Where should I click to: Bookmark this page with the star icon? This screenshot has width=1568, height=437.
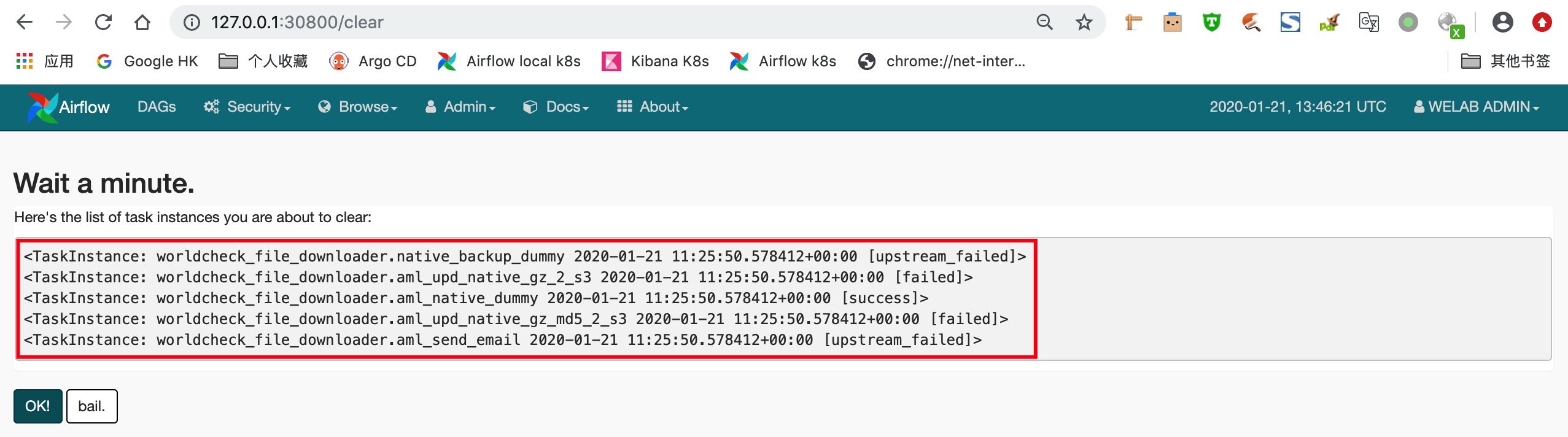click(x=1084, y=23)
